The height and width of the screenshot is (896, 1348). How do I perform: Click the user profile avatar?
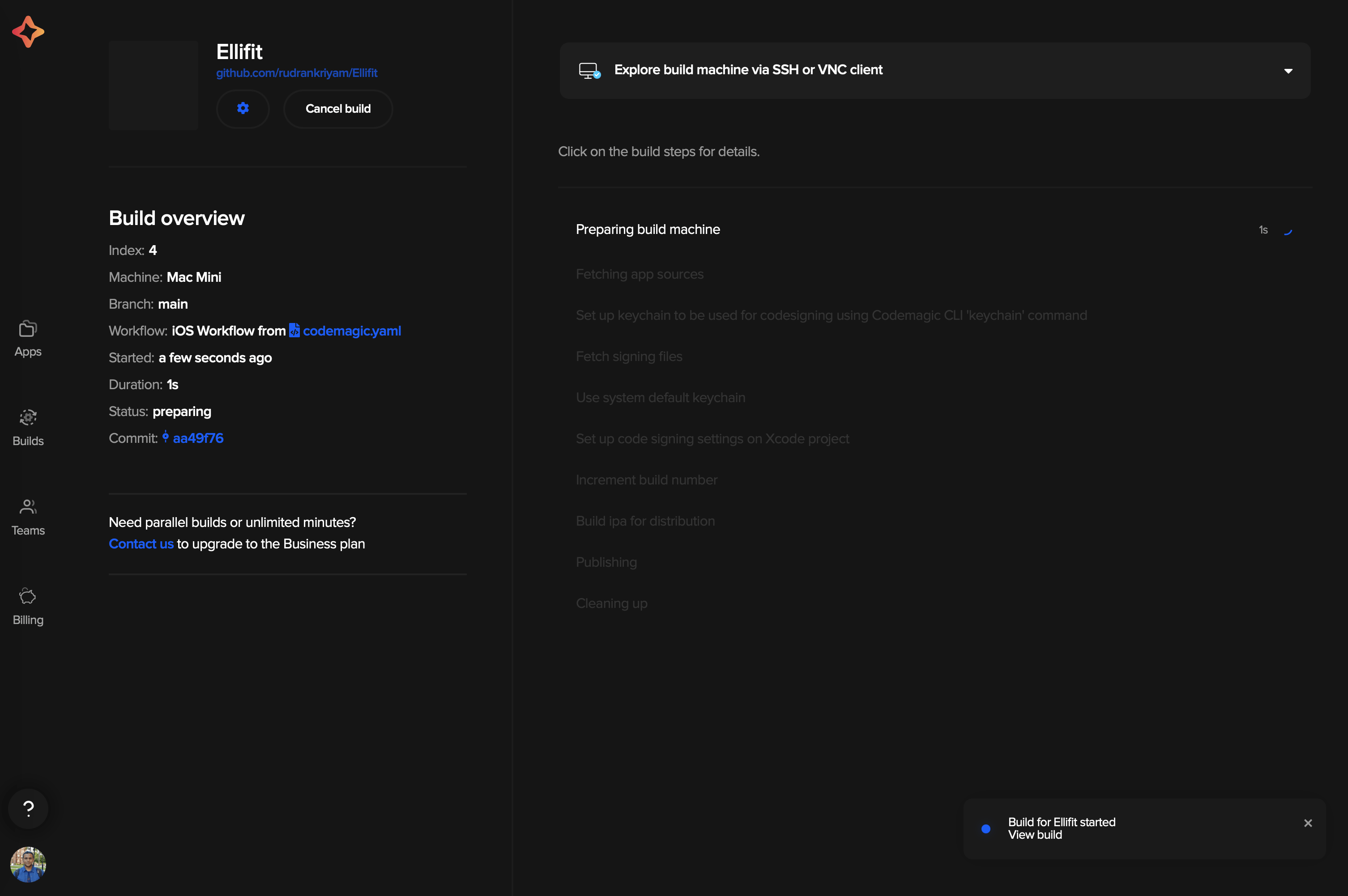[28, 864]
